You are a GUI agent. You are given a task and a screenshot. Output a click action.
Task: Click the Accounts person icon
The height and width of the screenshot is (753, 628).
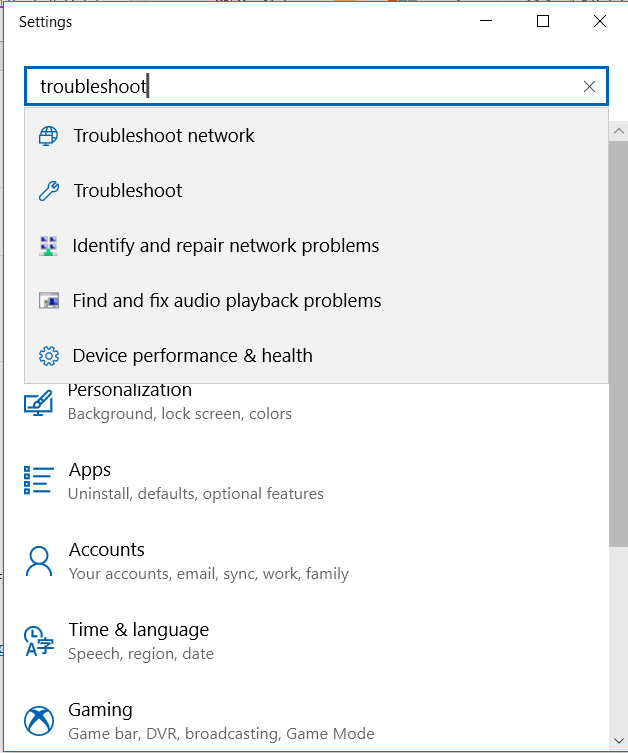point(38,560)
